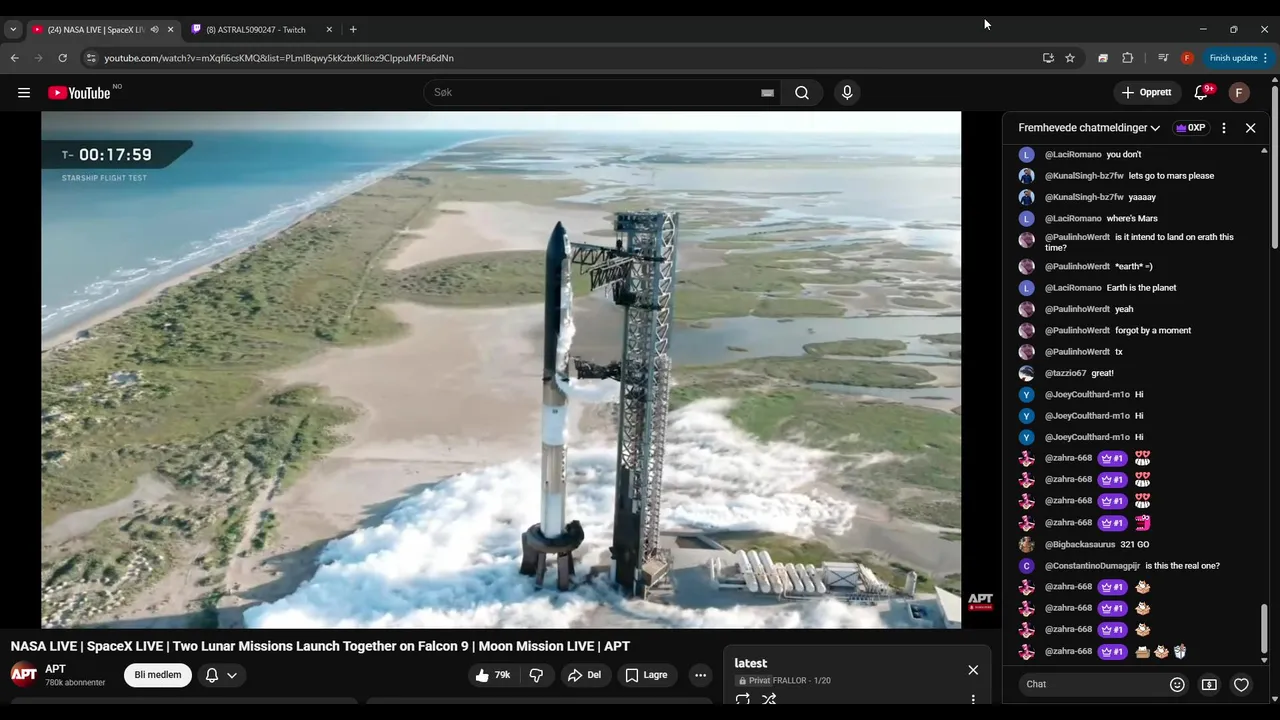Switch to the ASTRAL5090247 Twitch tab
The height and width of the screenshot is (720, 1280).
(x=256, y=30)
